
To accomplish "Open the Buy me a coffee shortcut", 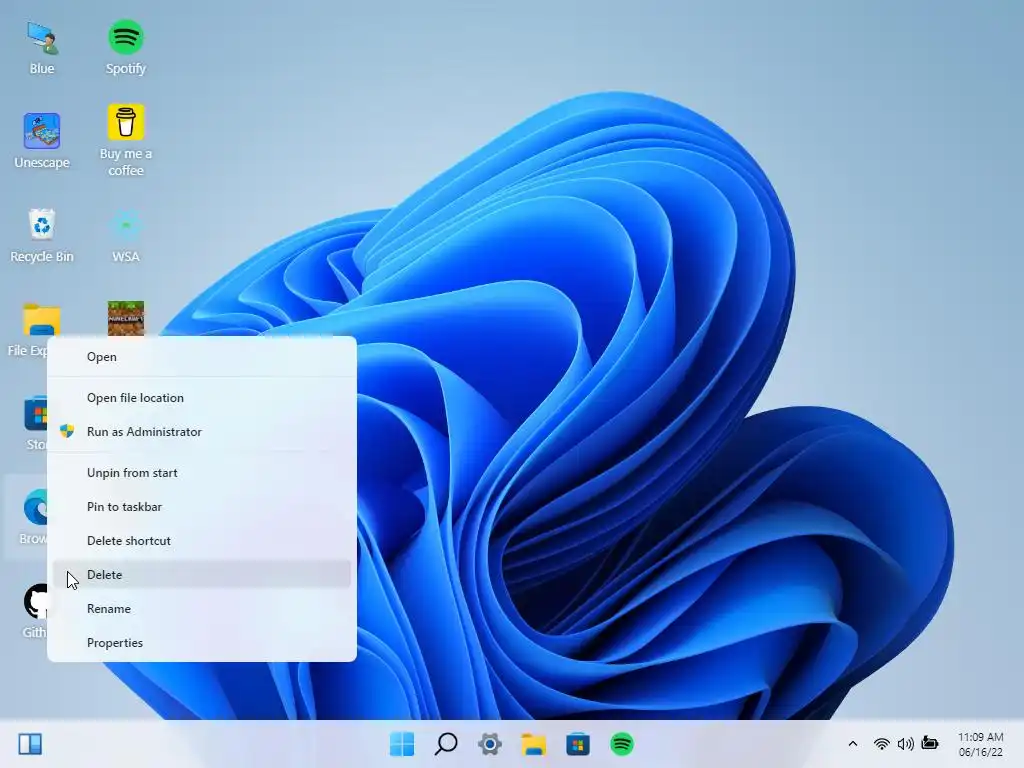I will (x=125, y=140).
